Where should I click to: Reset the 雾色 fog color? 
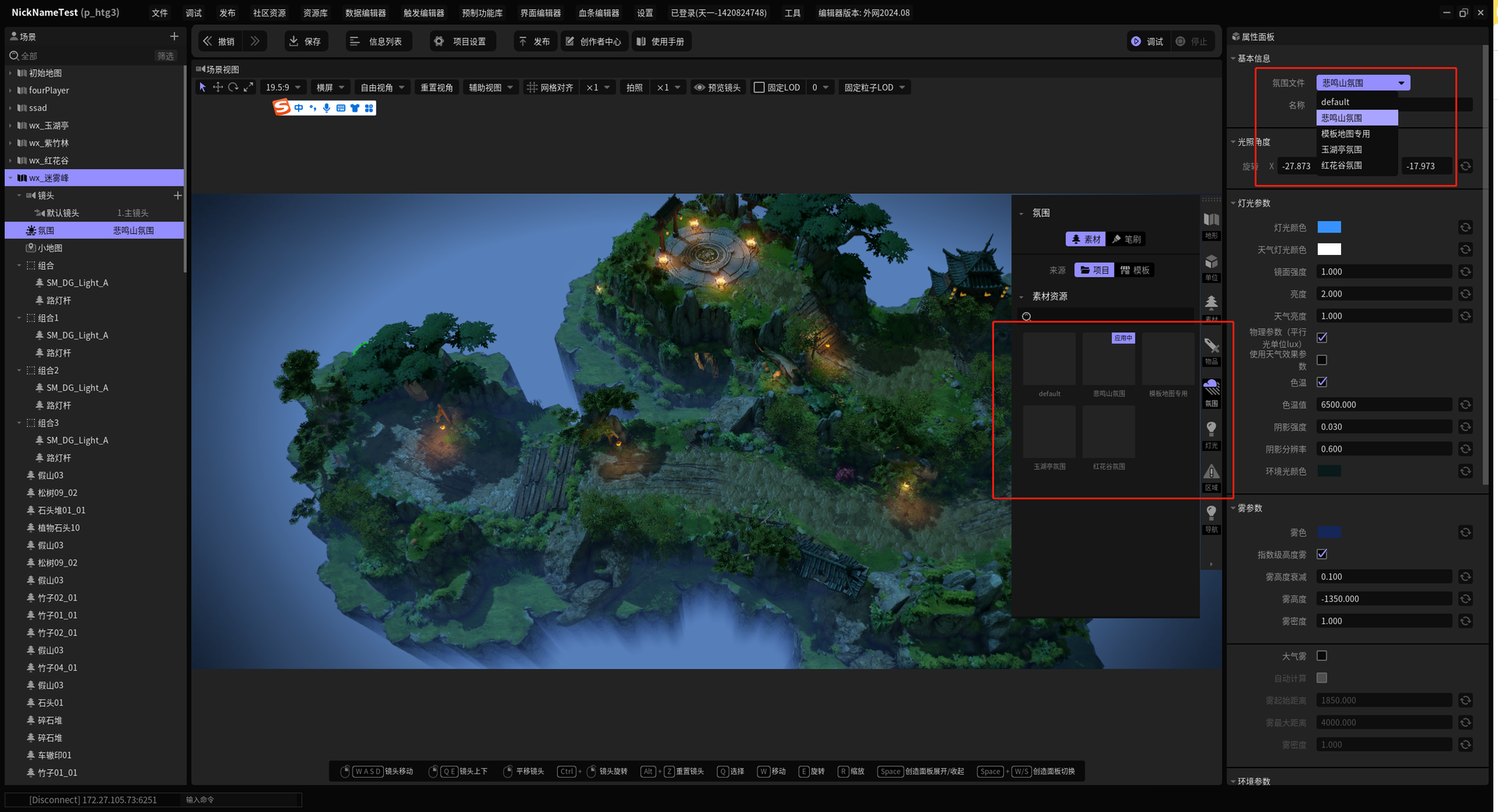[1465, 533]
